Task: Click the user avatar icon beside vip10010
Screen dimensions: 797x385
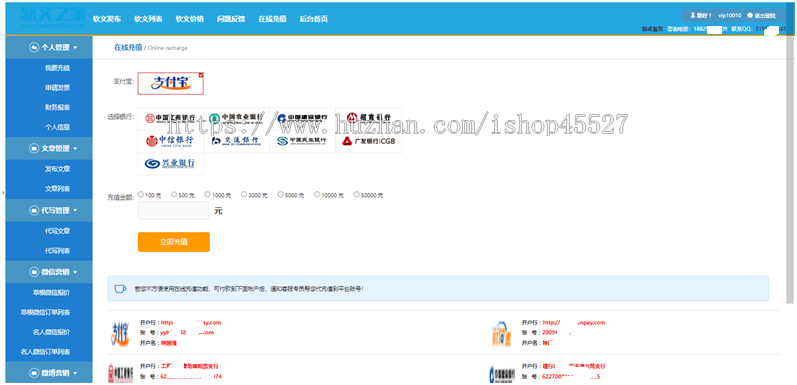Action: coord(692,16)
